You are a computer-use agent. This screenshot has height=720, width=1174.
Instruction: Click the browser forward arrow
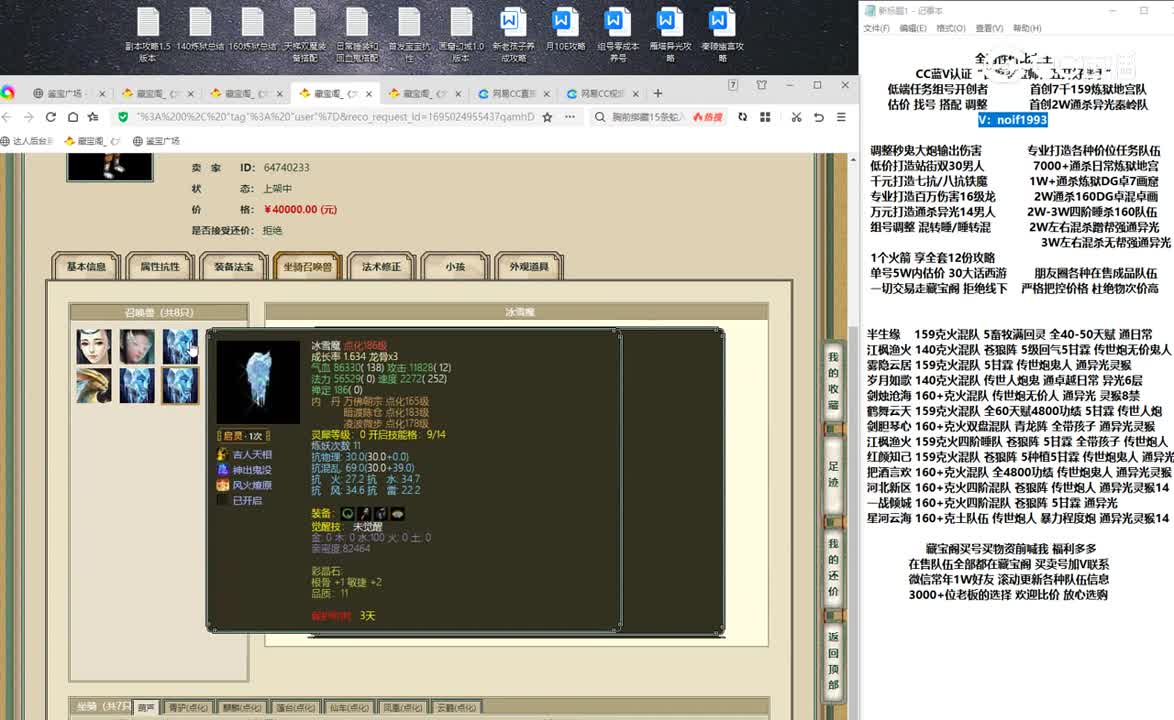[28, 117]
